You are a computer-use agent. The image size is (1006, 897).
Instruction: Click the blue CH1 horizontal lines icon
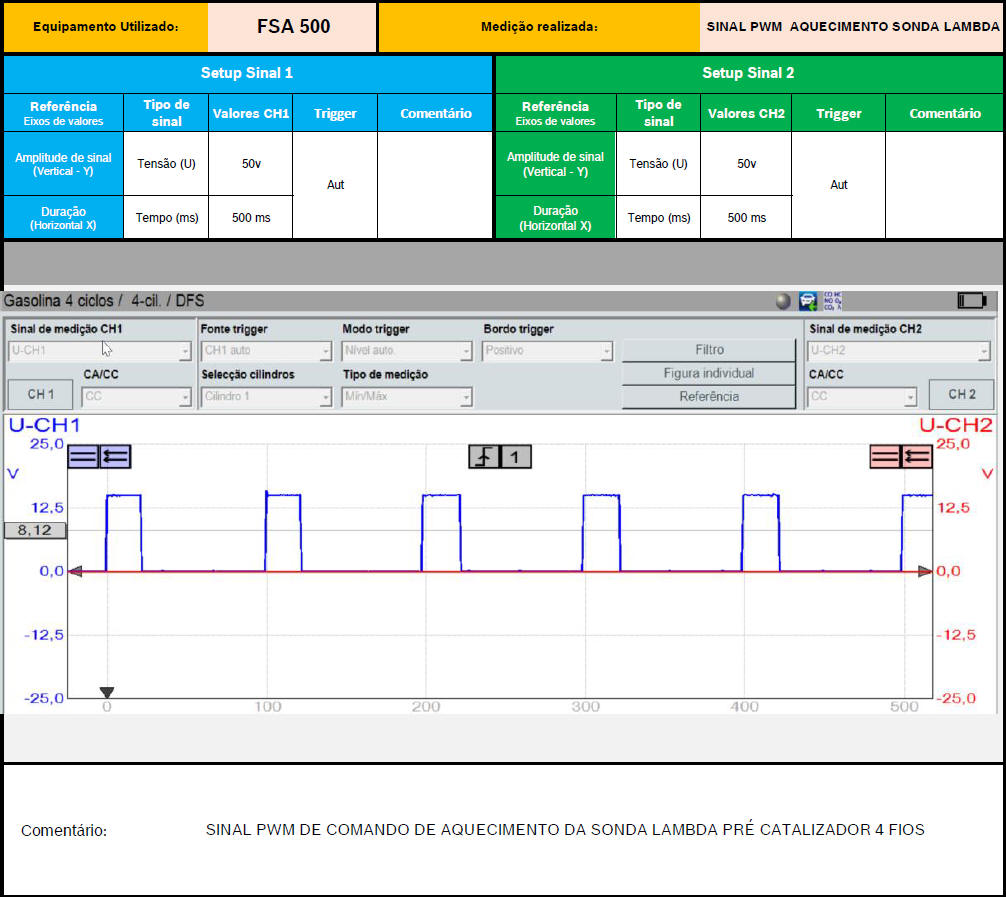[84, 457]
